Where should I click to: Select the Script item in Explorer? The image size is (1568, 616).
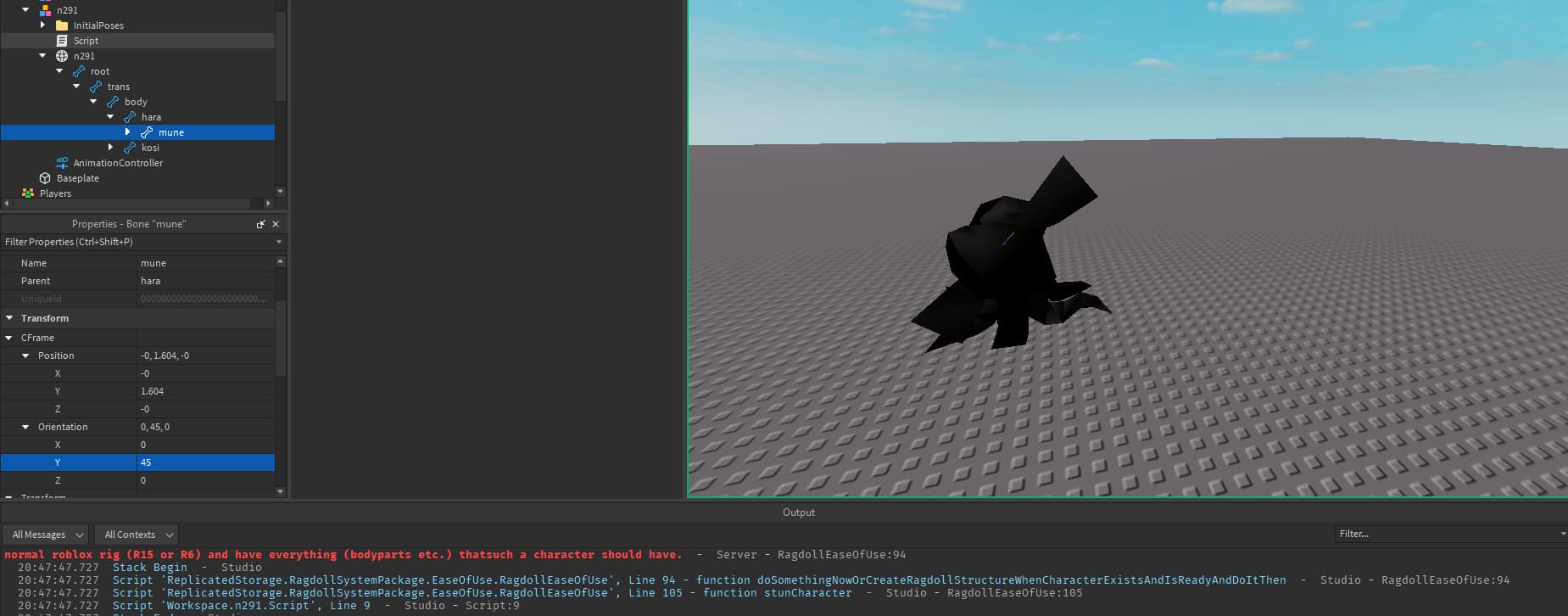137,41
